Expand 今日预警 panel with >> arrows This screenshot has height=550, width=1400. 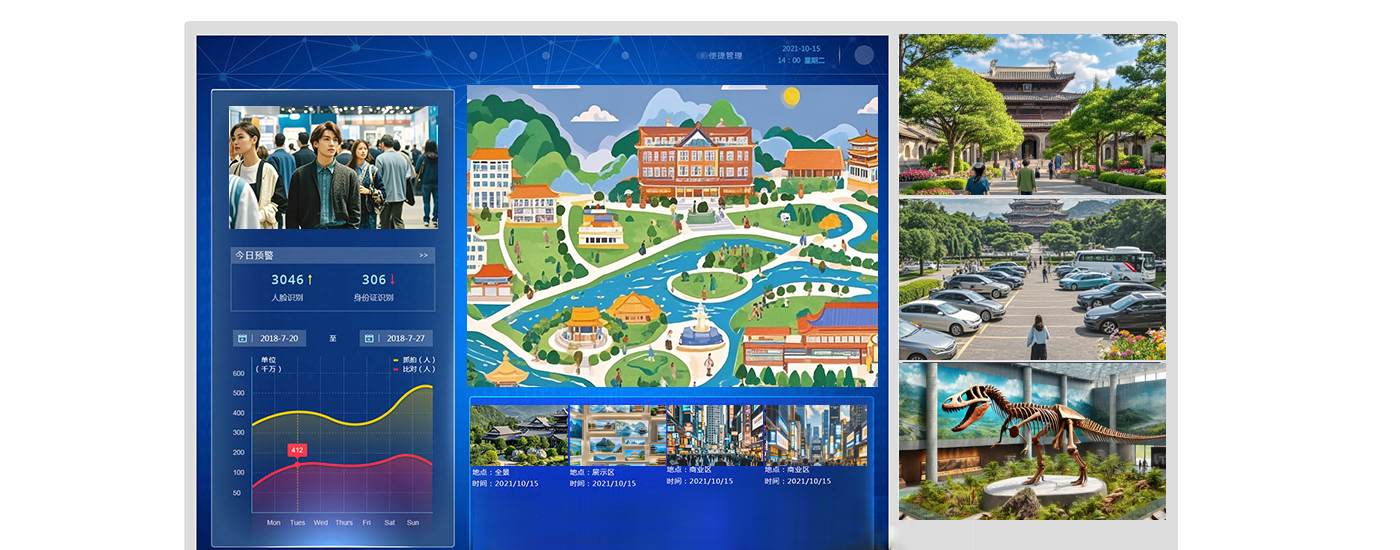click(x=423, y=255)
